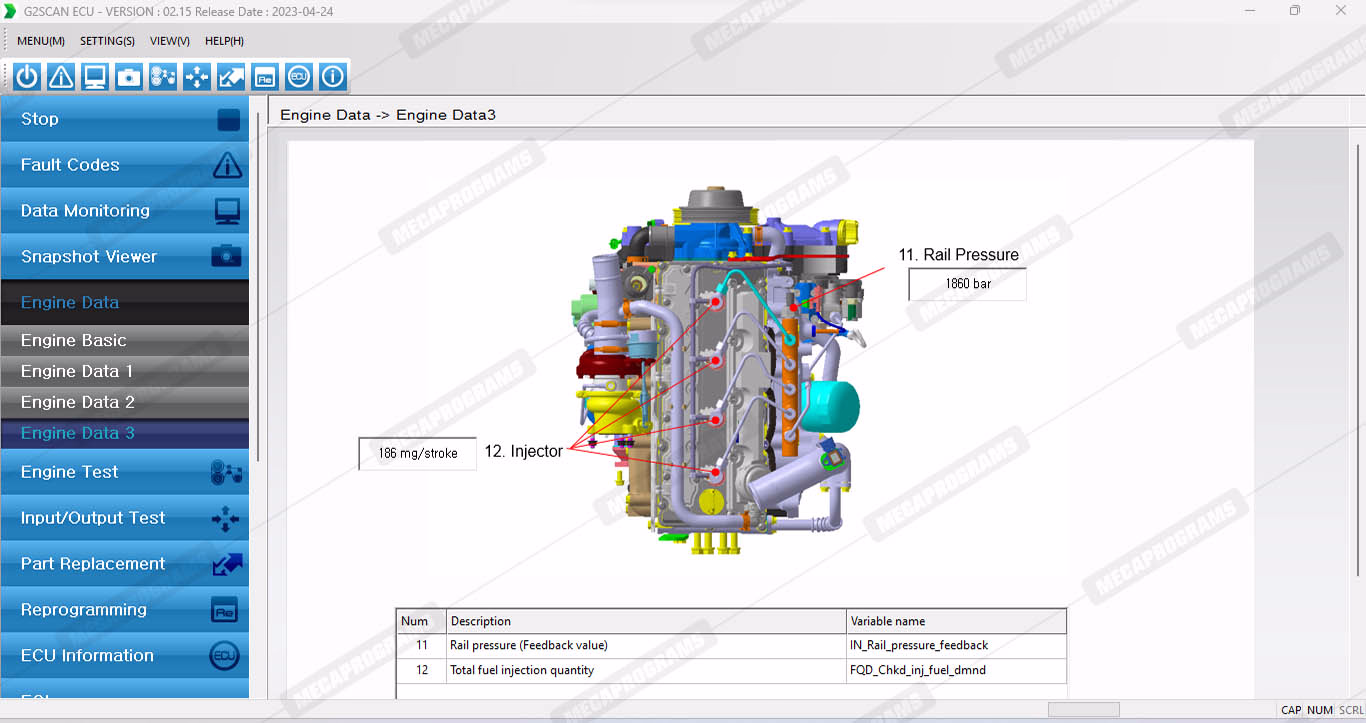Open snapshot viewer using toolbar camera icon

pyautogui.click(x=129, y=77)
